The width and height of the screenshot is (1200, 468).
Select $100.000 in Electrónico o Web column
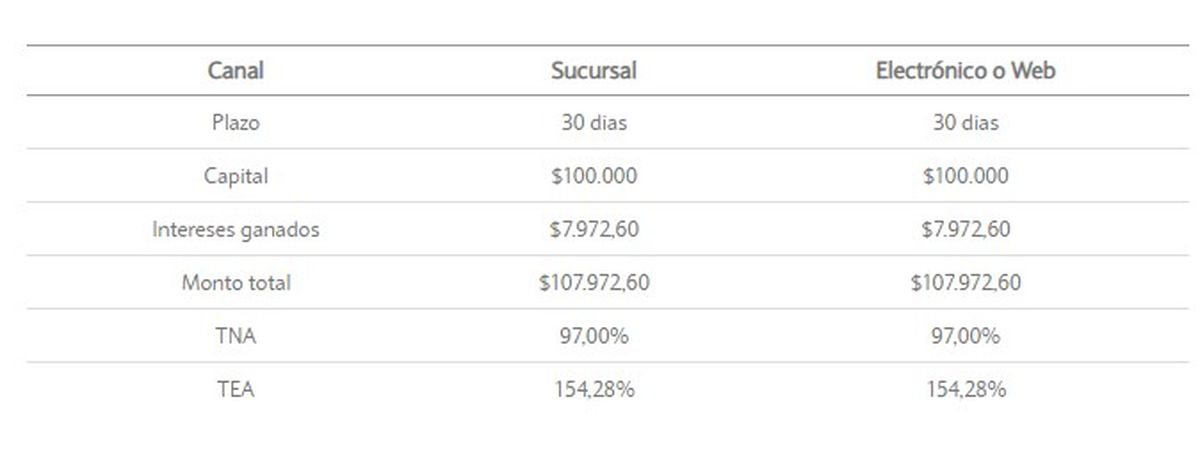pos(965,176)
